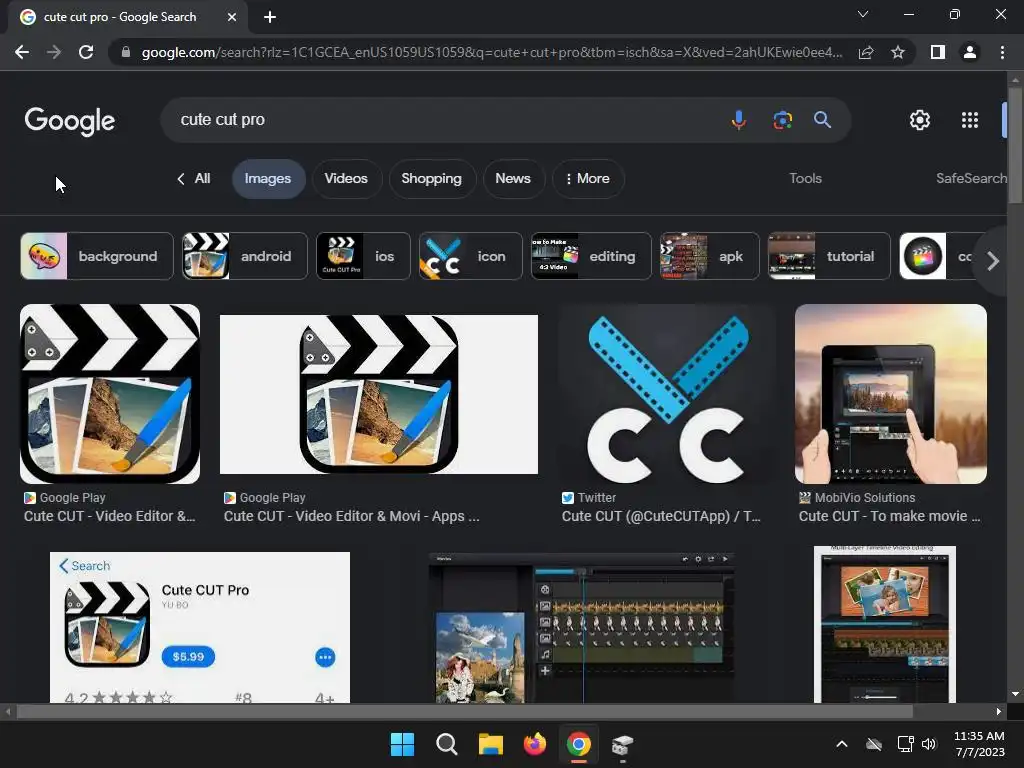Go forward to next page
The image size is (1024, 768).
coord(54,52)
